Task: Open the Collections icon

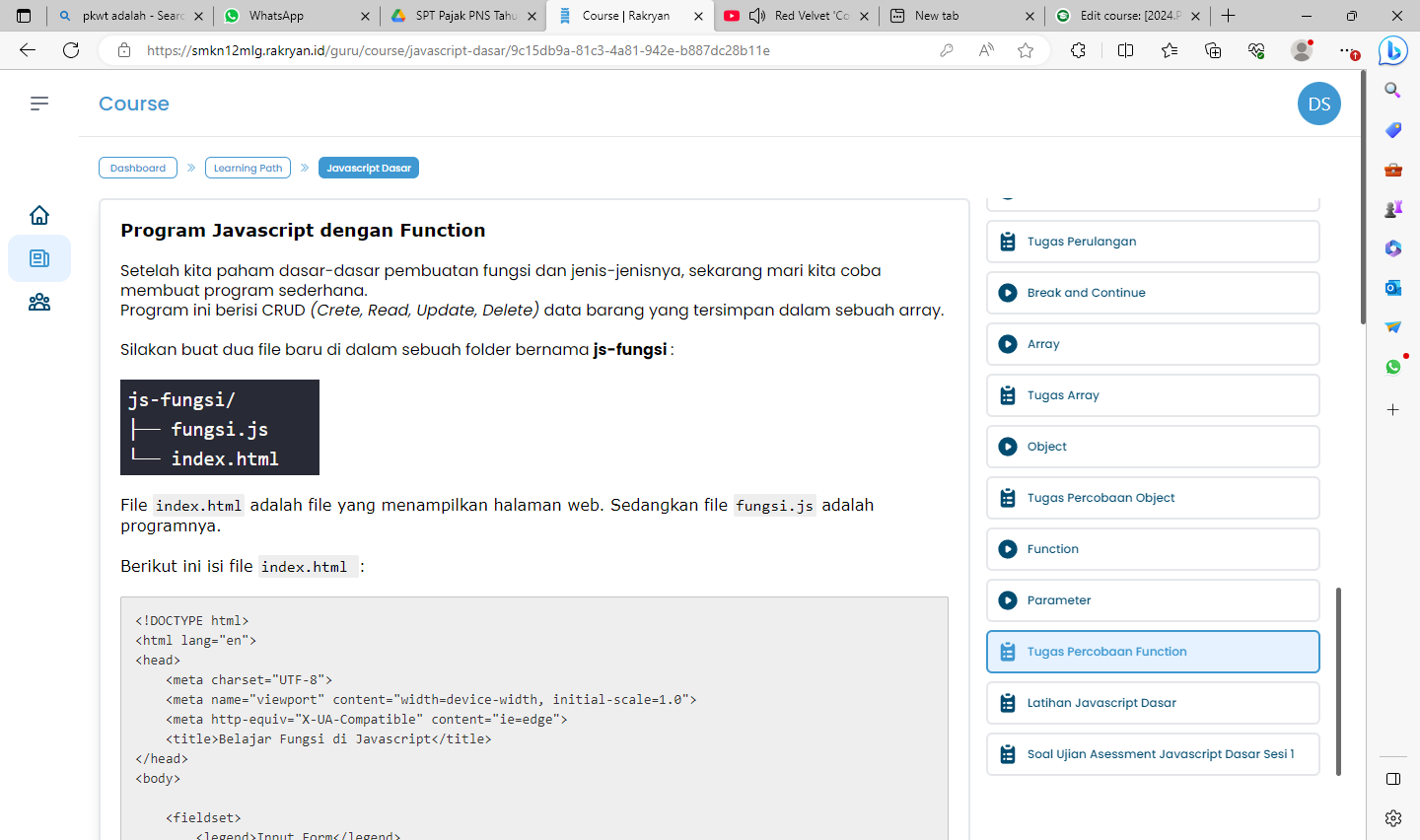Action: 1213,50
